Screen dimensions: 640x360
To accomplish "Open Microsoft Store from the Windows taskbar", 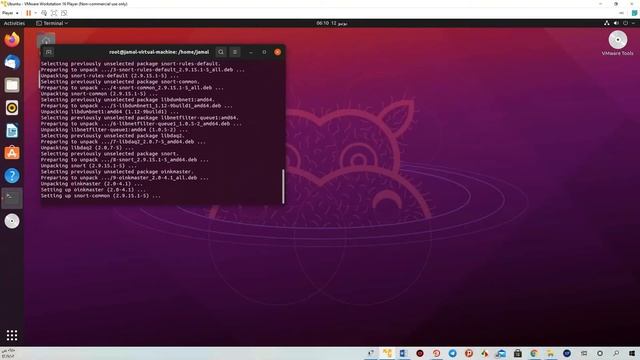I will pyautogui.click(x=518, y=353).
